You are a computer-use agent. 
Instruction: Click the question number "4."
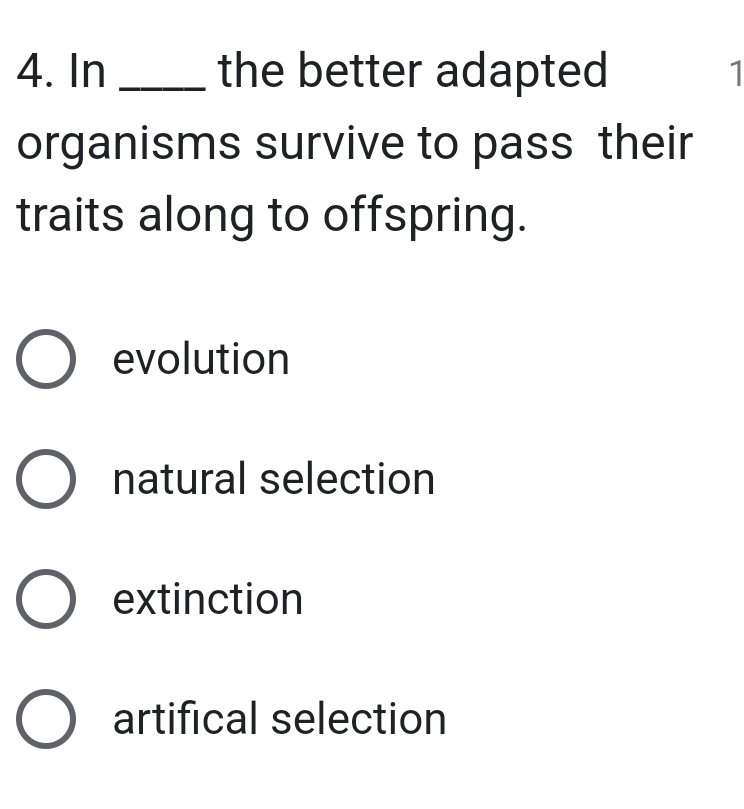click(x=36, y=73)
